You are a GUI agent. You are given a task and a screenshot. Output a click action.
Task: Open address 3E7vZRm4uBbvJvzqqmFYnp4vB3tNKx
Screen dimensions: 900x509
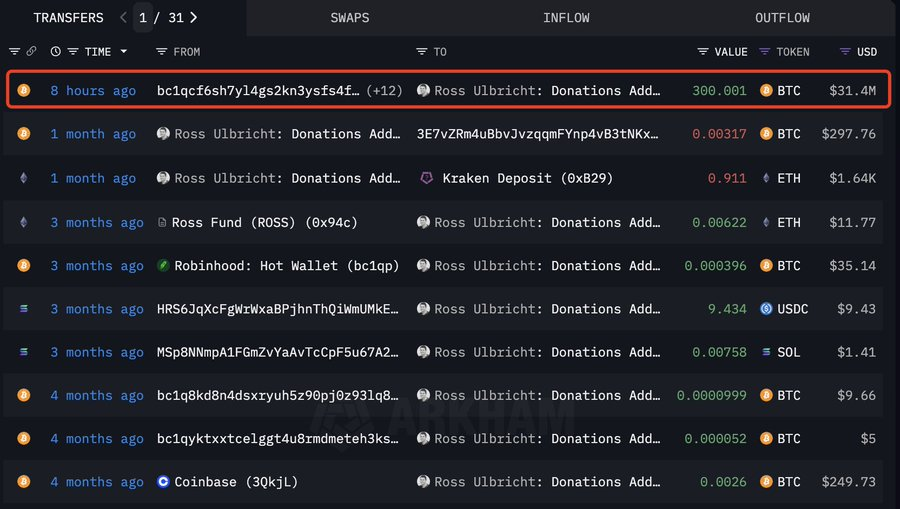(x=538, y=134)
